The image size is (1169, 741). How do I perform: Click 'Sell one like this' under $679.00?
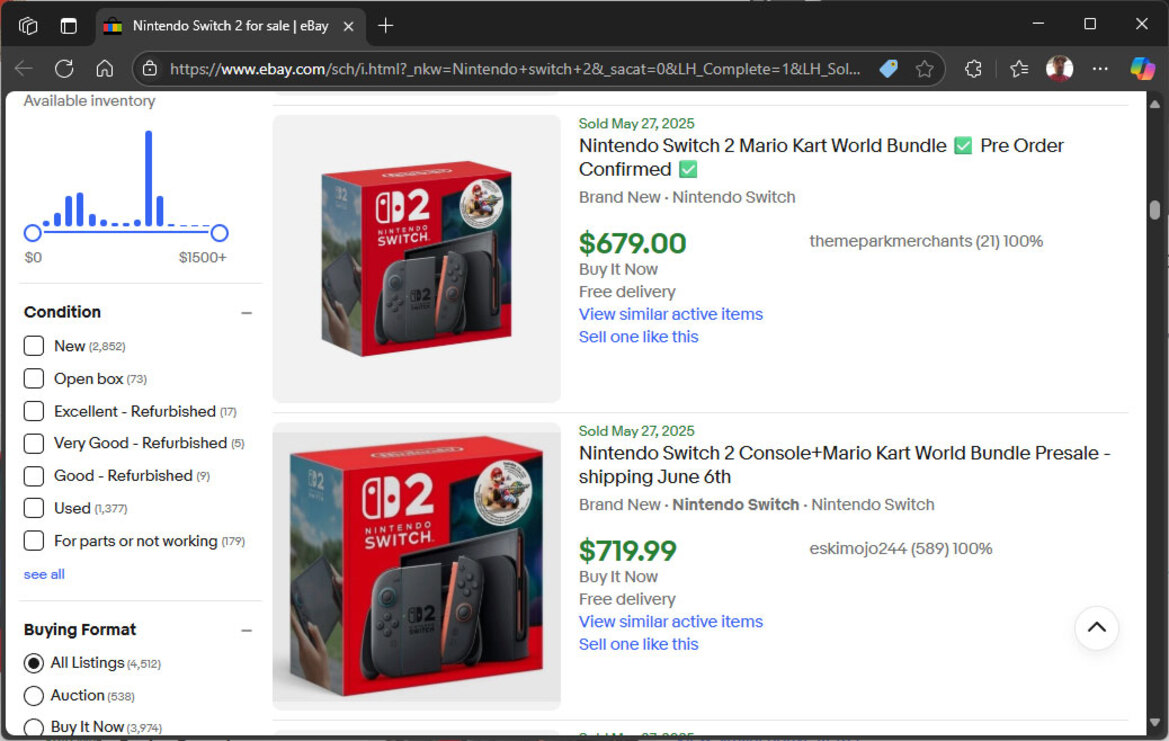638,337
